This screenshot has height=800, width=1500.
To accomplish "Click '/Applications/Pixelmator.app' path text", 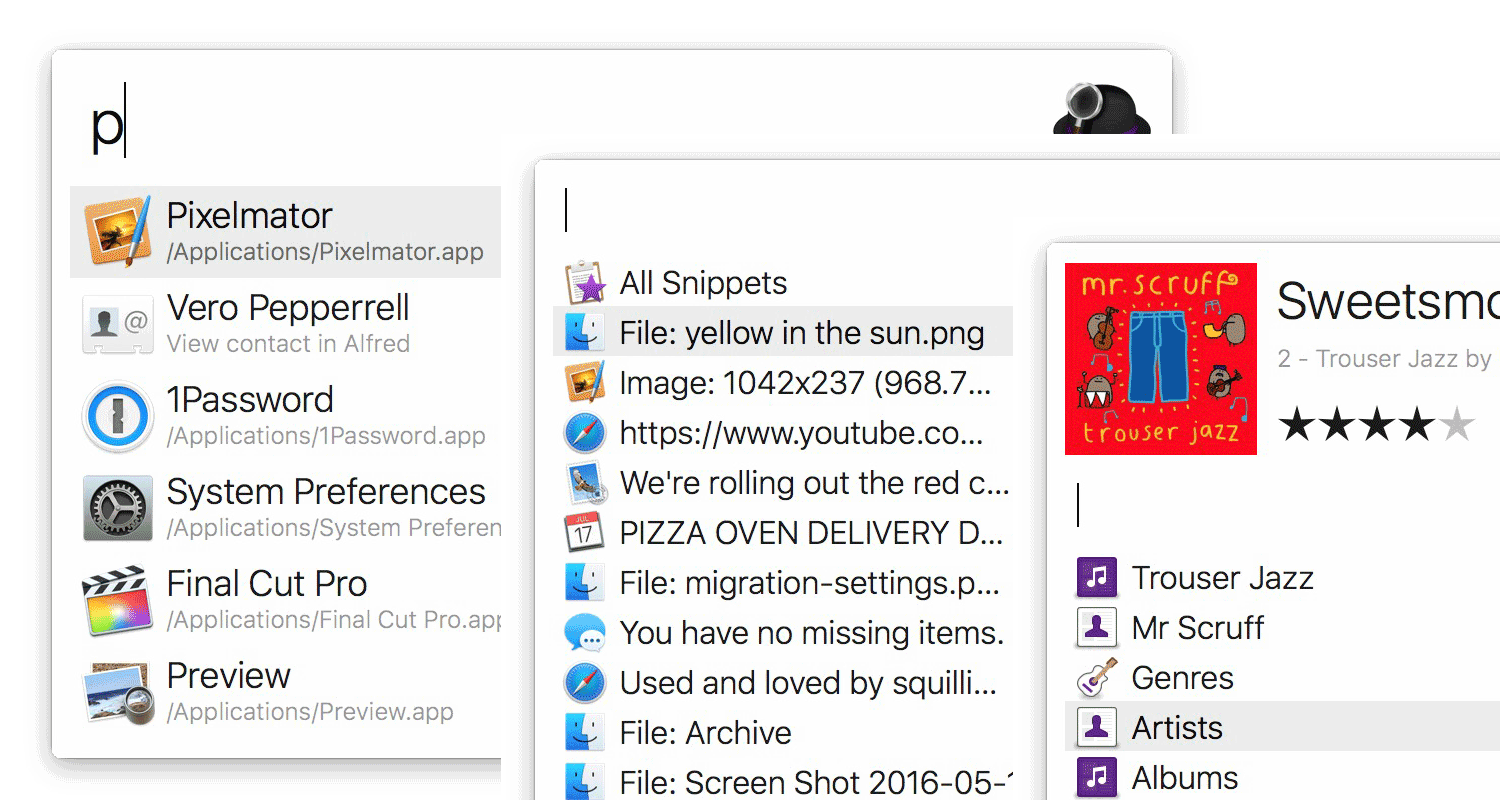I will pos(325,252).
